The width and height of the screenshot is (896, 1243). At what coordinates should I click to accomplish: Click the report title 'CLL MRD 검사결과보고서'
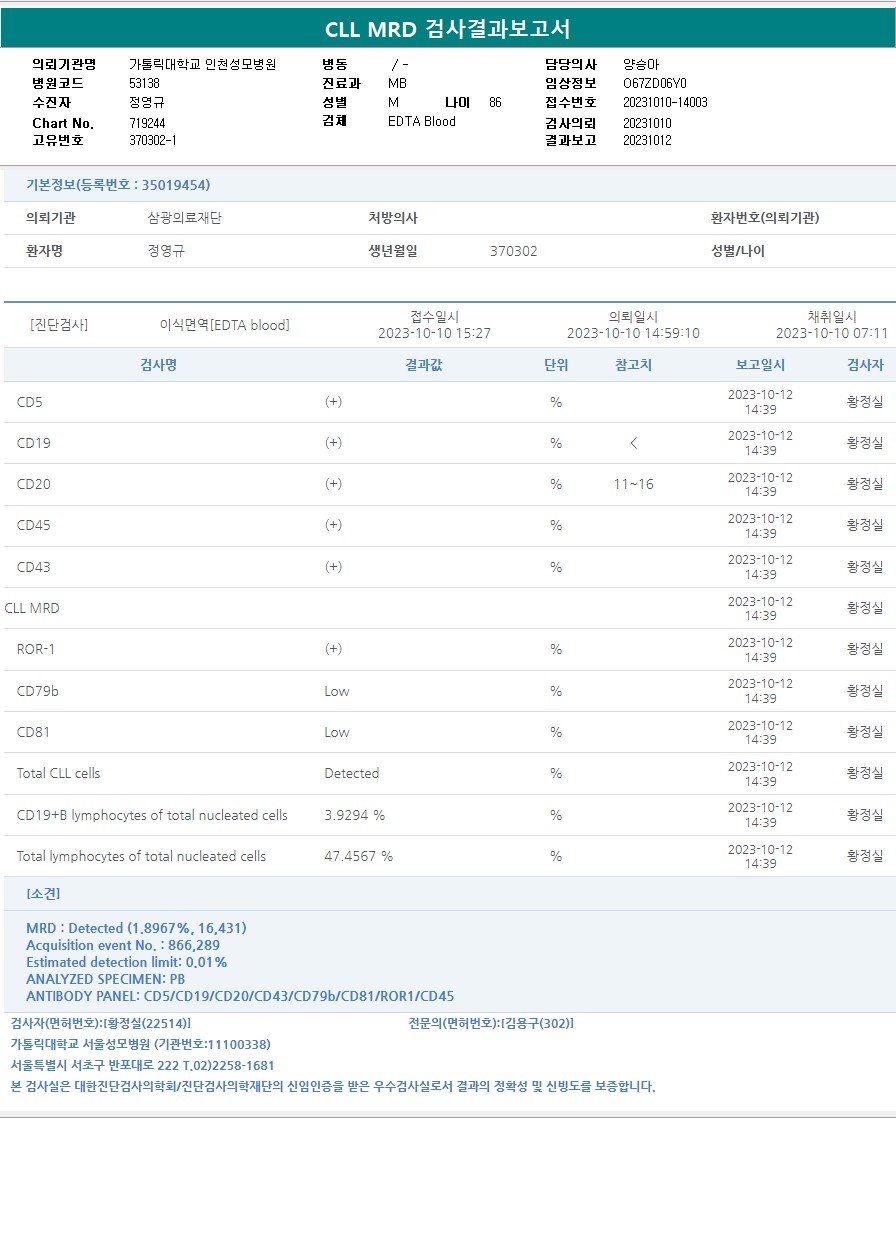pos(448,29)
